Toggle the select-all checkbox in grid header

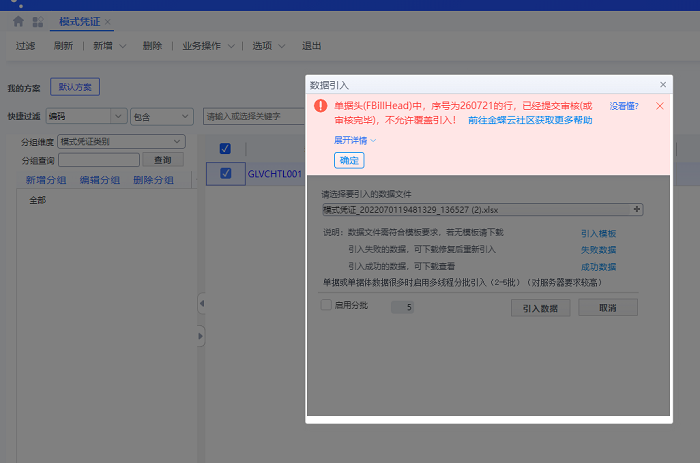pos(225,149)
